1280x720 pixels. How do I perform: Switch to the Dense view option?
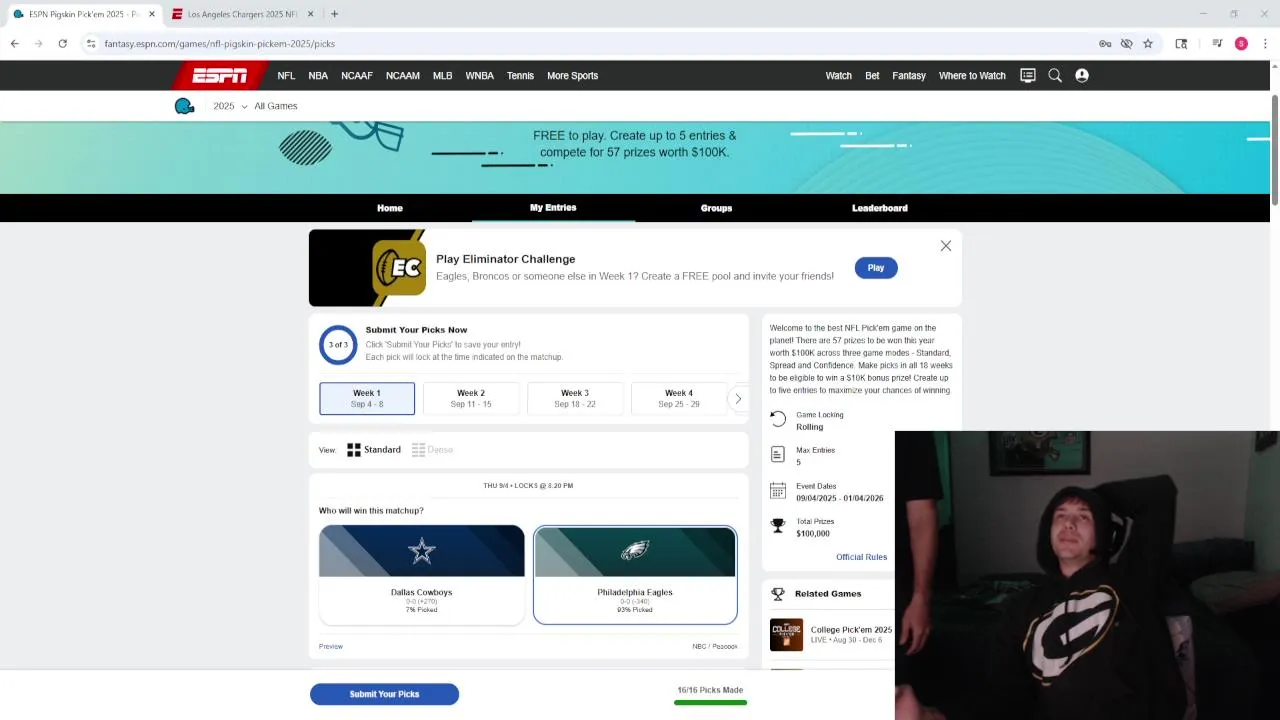coord(433,450)
